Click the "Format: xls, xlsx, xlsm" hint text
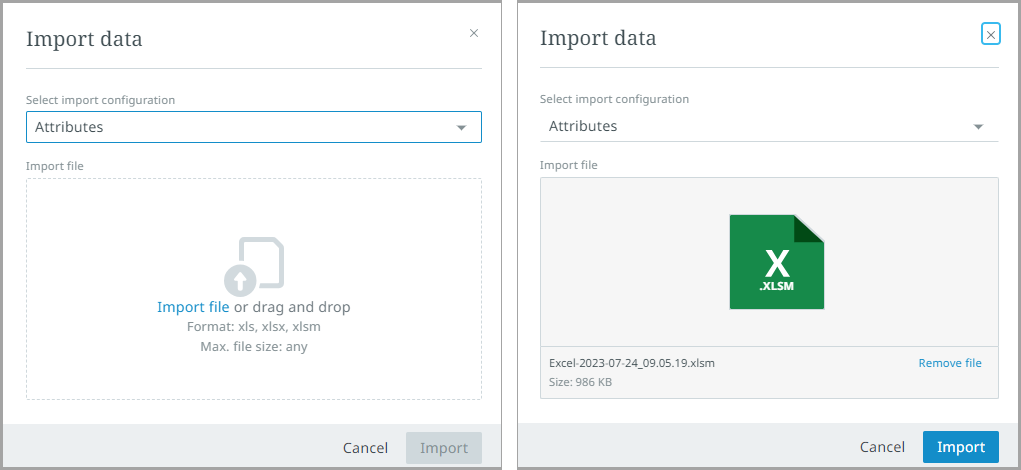Screen dimensions: 1021x470 coord(254,327)
